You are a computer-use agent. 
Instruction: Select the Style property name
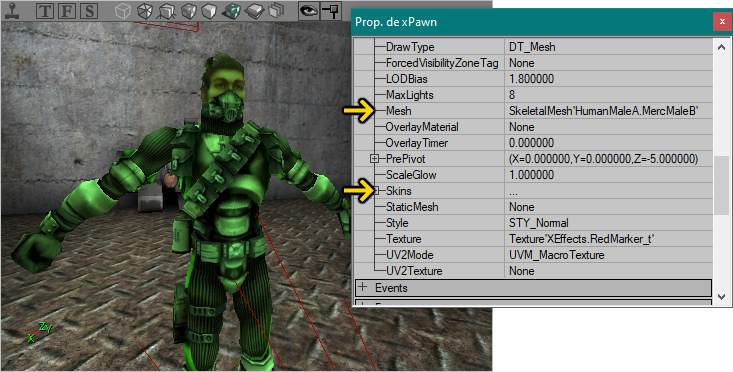(397, 223)
